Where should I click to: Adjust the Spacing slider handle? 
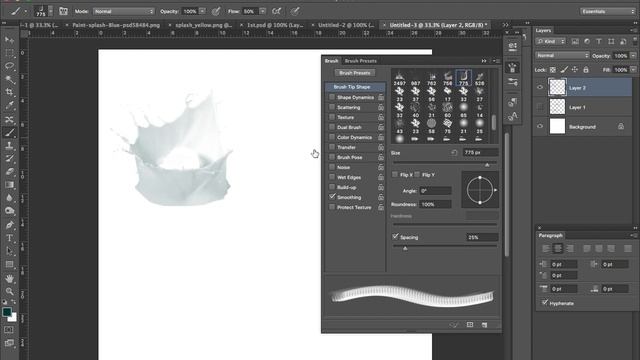405,248
